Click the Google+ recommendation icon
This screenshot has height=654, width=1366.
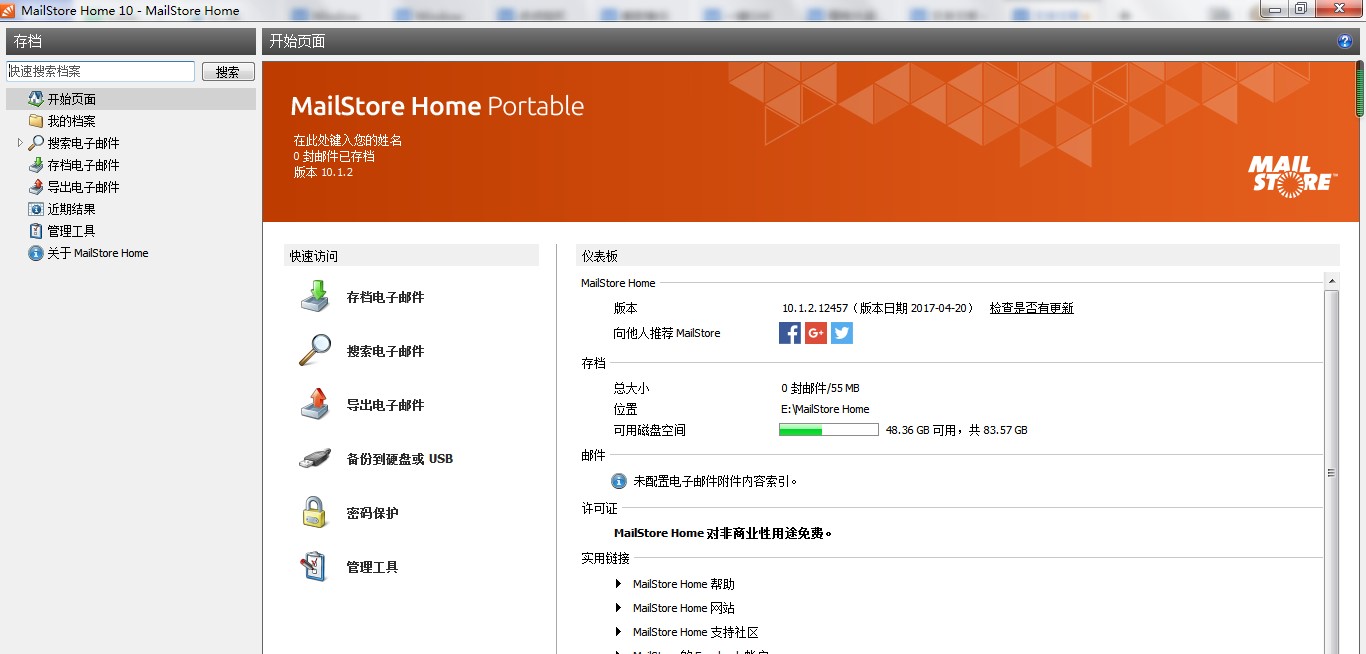click(x=816, y=332)
